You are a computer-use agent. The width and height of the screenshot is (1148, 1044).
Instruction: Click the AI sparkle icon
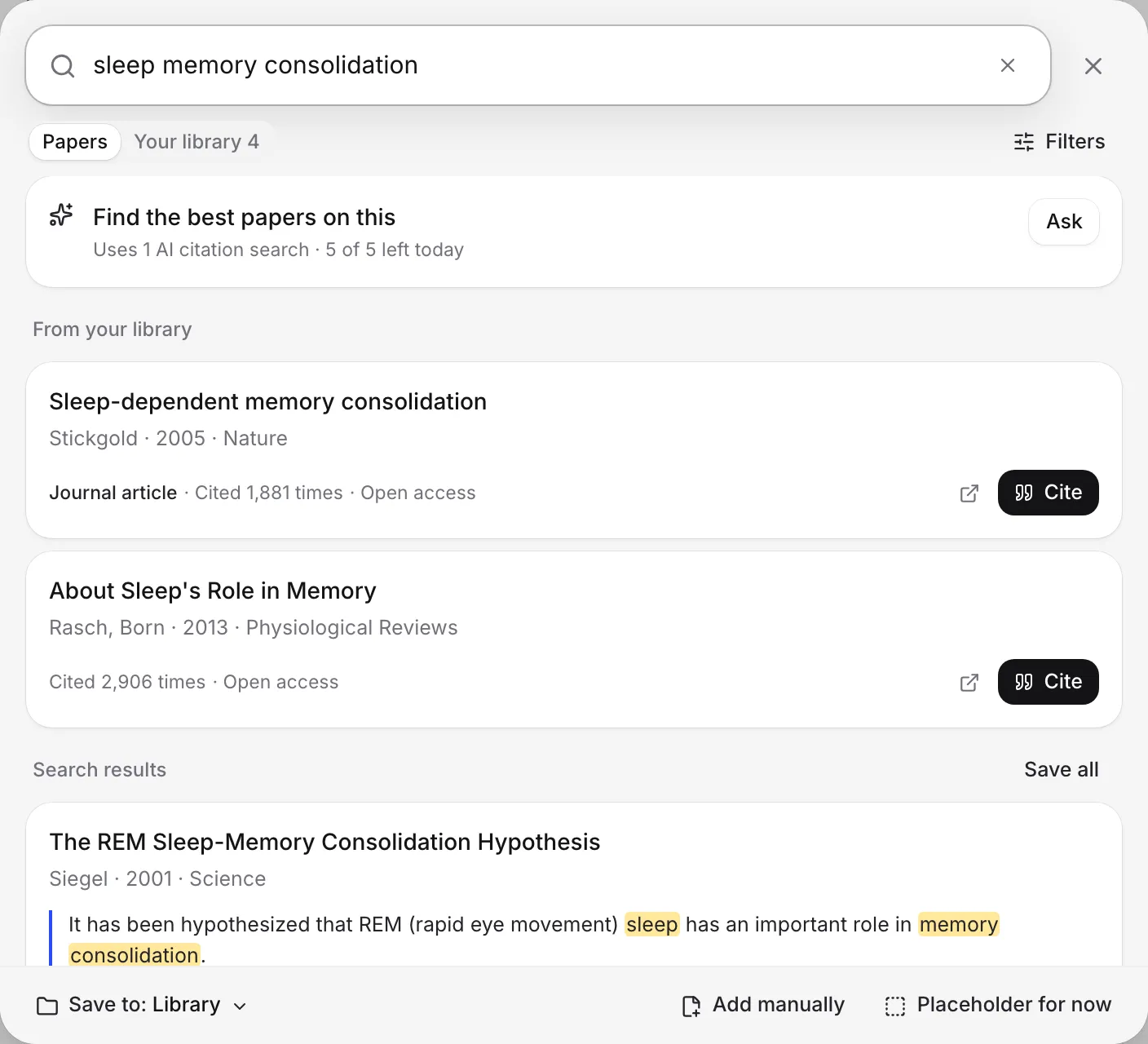61,215
